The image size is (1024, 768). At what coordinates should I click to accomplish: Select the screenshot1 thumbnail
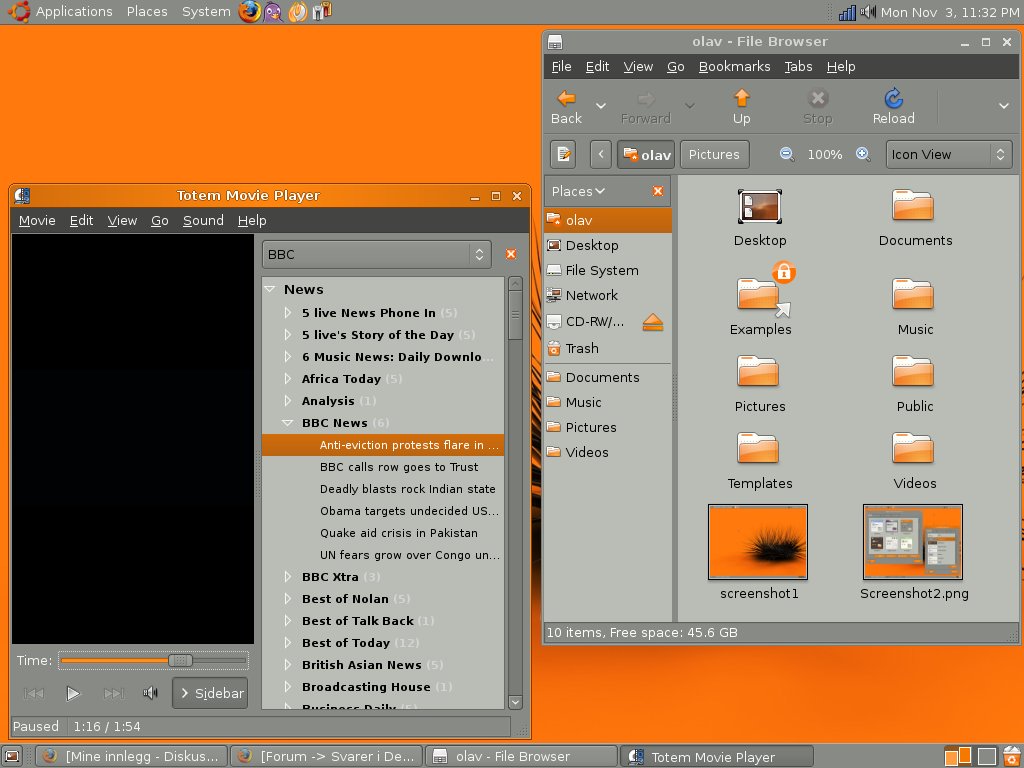point(758,542)
